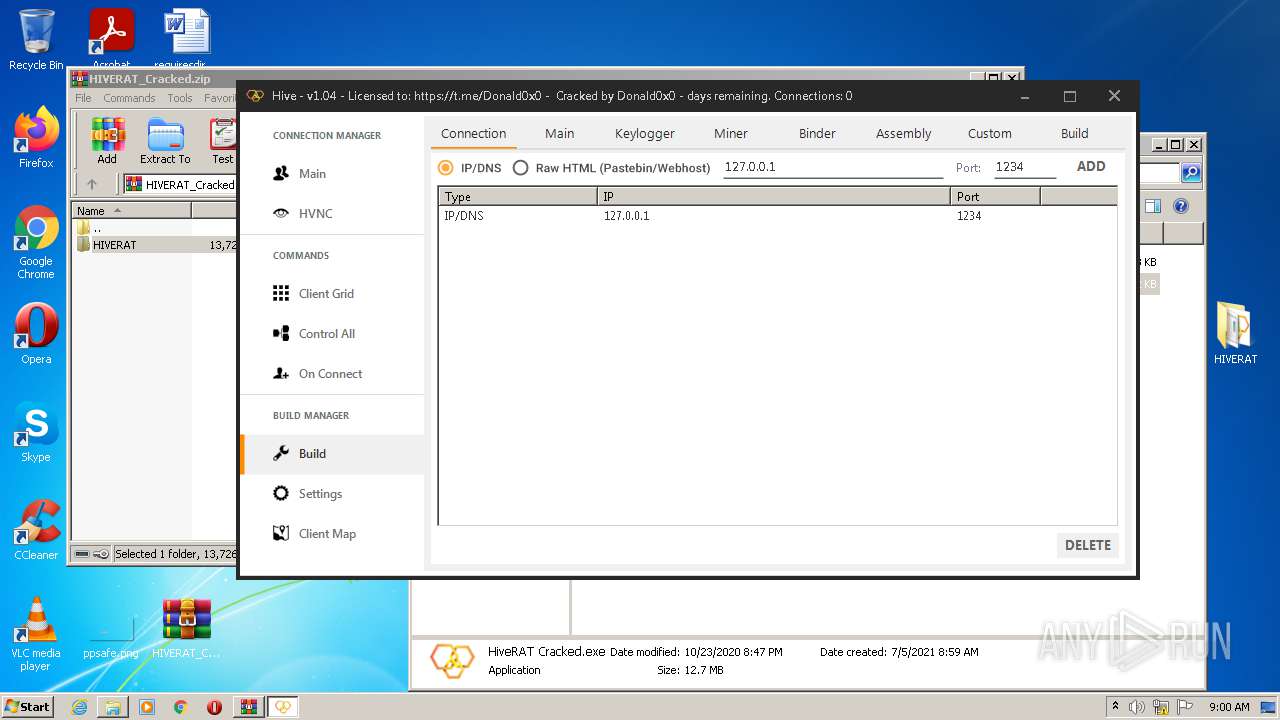The image size is (1280, 720).
Task: Switch to the Custom tab
Action: (x=989, y=133)
